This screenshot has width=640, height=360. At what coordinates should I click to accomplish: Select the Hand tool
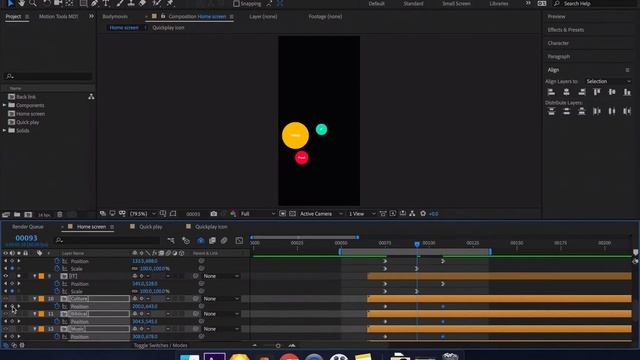[21, 3]
